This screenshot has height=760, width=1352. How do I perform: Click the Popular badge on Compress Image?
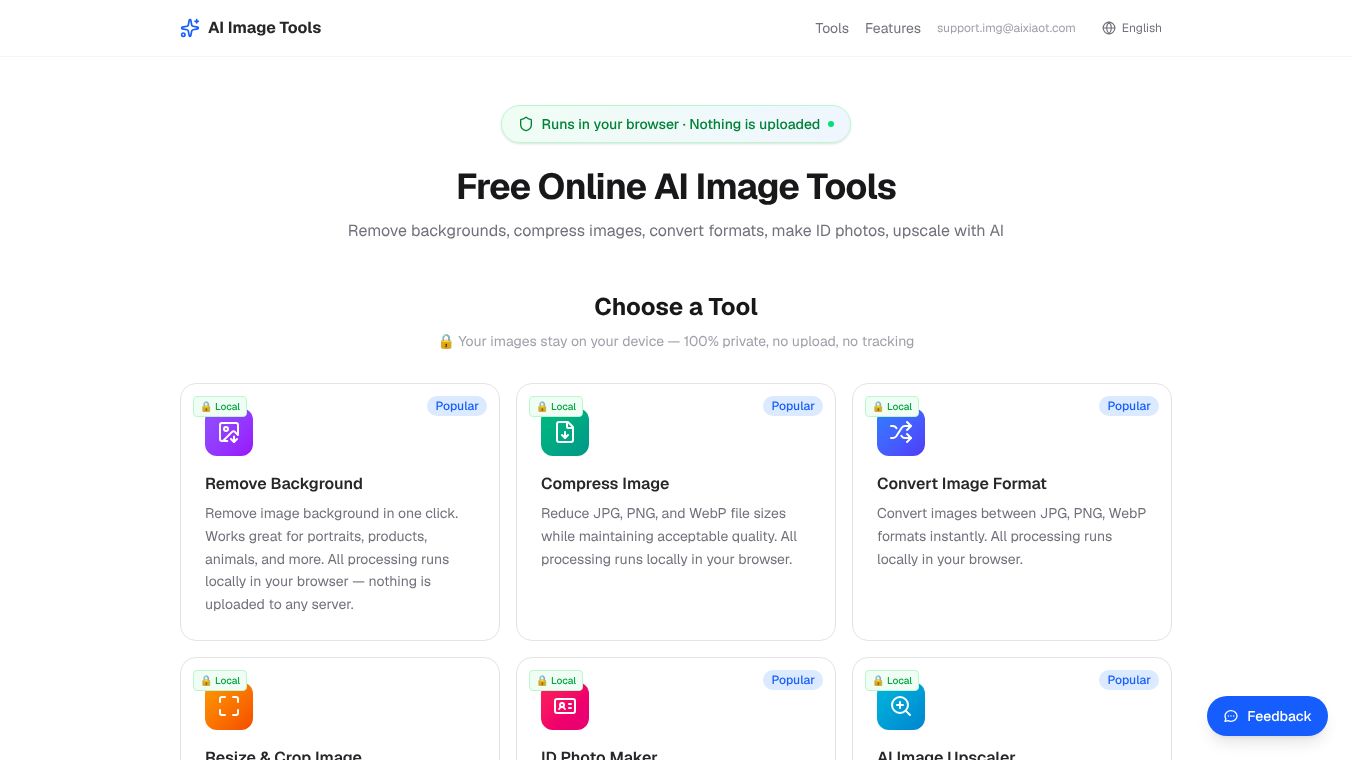click(793, 406)
